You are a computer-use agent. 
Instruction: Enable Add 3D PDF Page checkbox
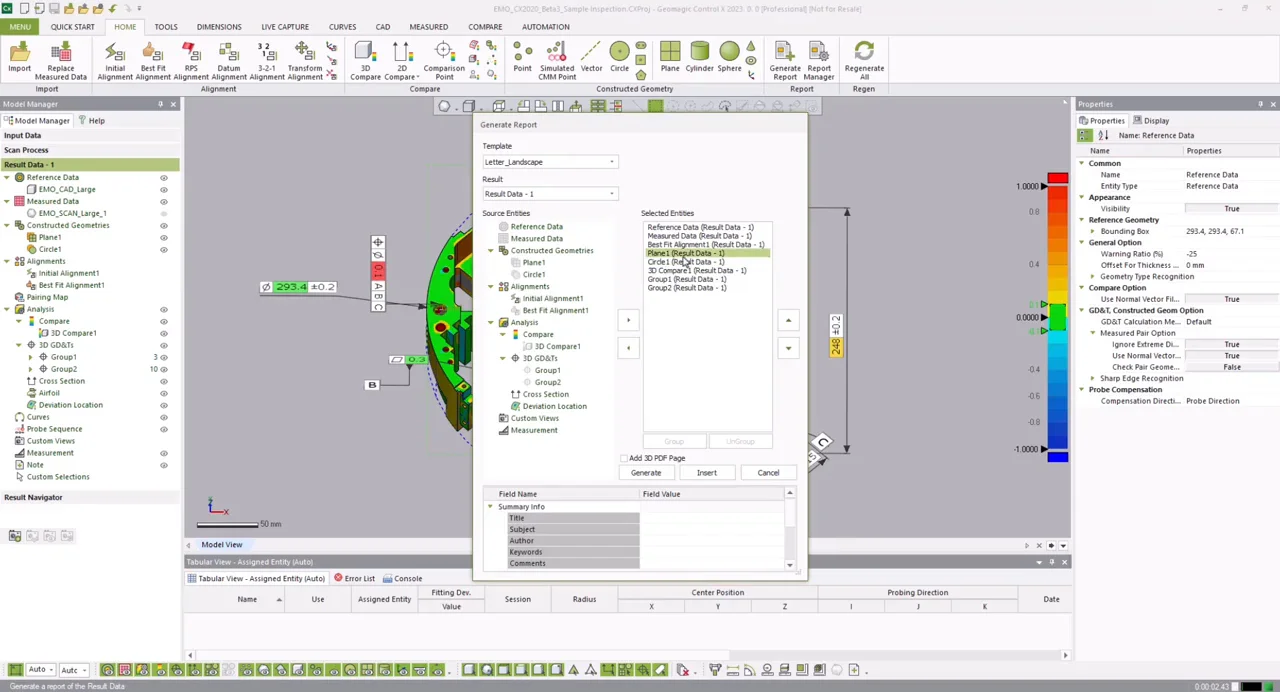click(x=624, y=458)
